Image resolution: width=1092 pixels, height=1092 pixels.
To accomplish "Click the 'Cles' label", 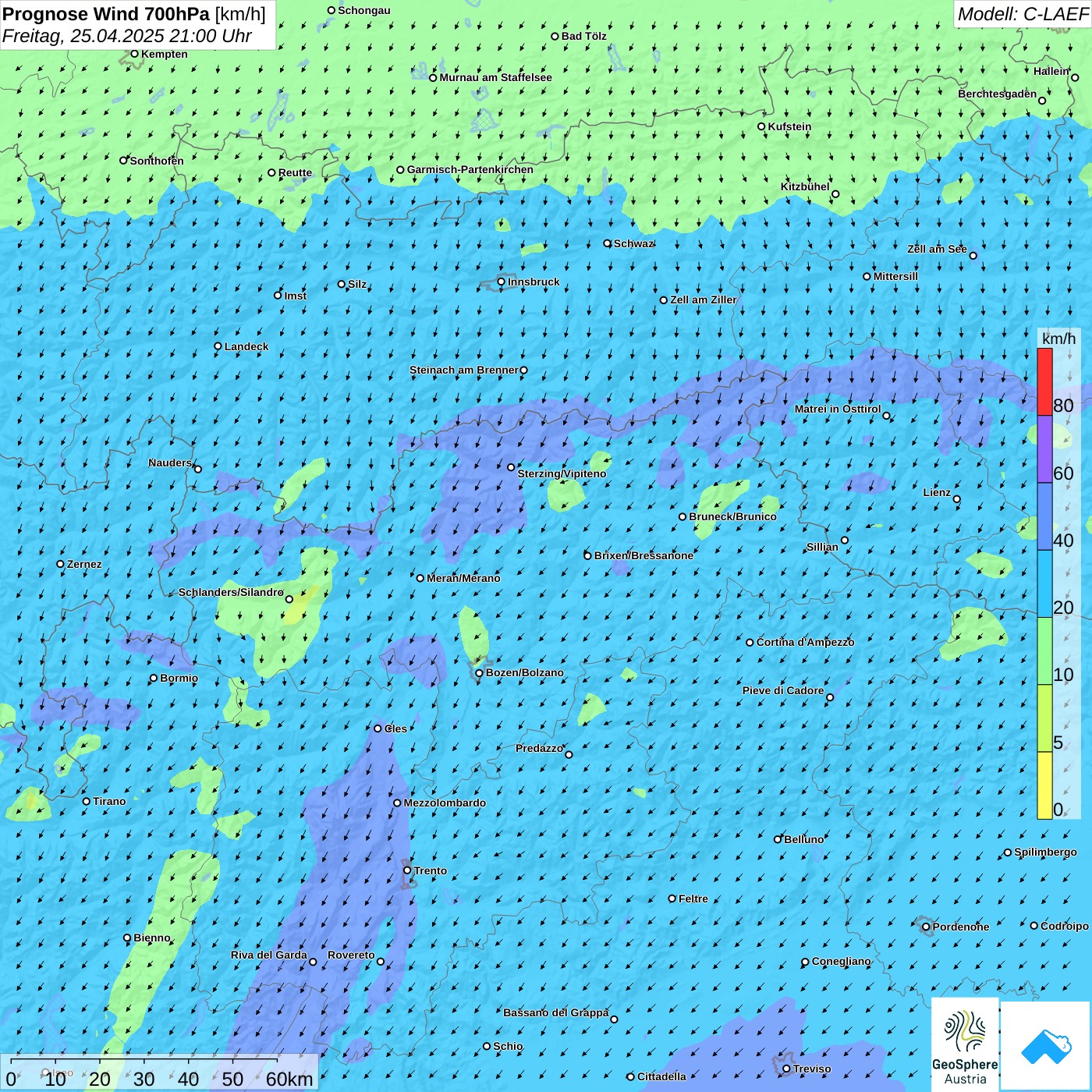I will pos(395,729).
